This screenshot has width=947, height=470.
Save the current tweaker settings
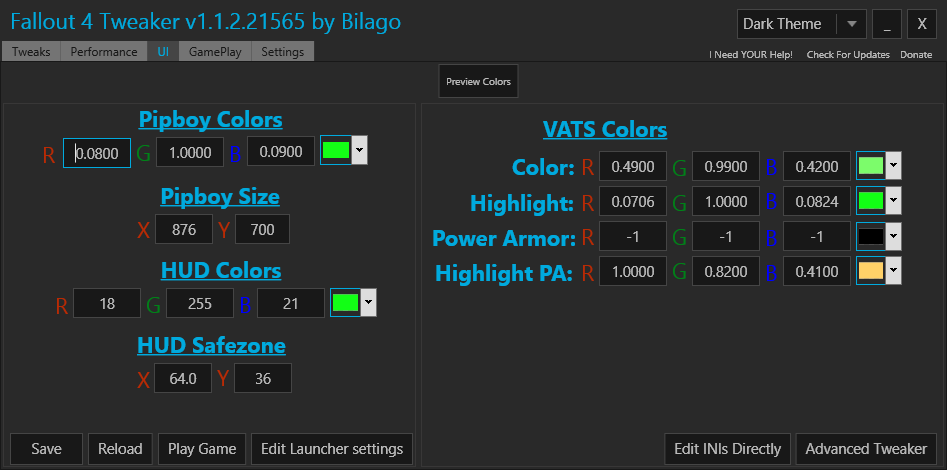click(46, 449)
